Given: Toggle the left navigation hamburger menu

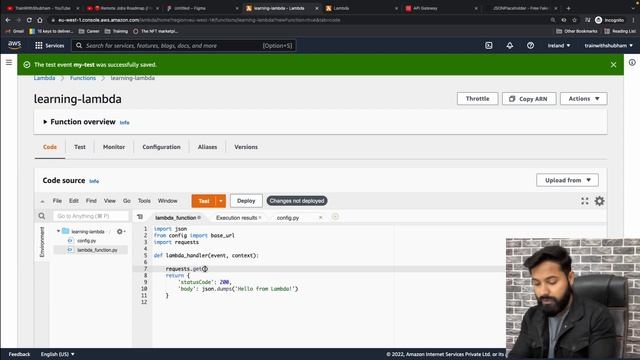Looking at the screenshot, I should pos(9,62).
